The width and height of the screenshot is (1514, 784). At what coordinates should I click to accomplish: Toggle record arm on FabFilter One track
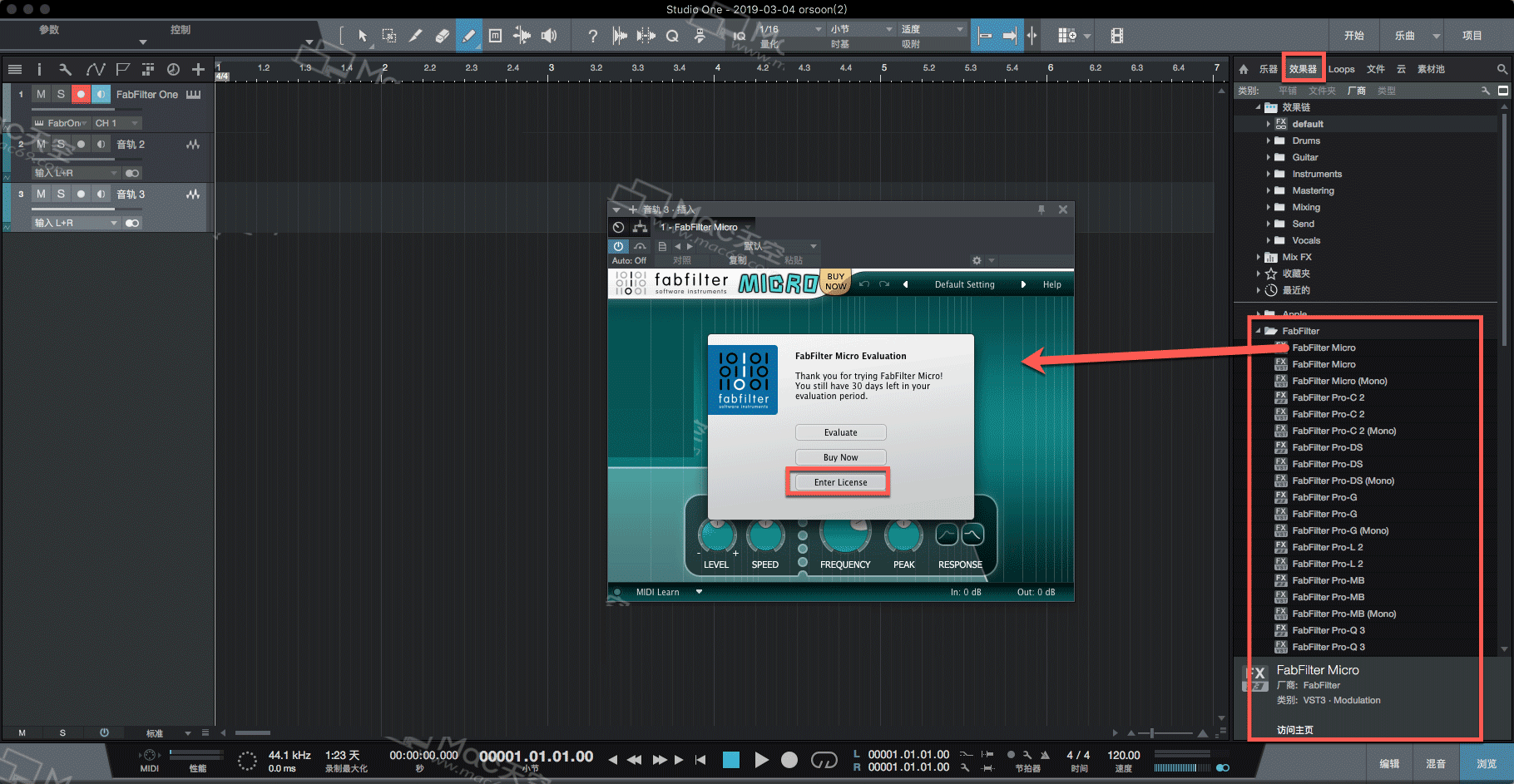click(x=81, y=95)
